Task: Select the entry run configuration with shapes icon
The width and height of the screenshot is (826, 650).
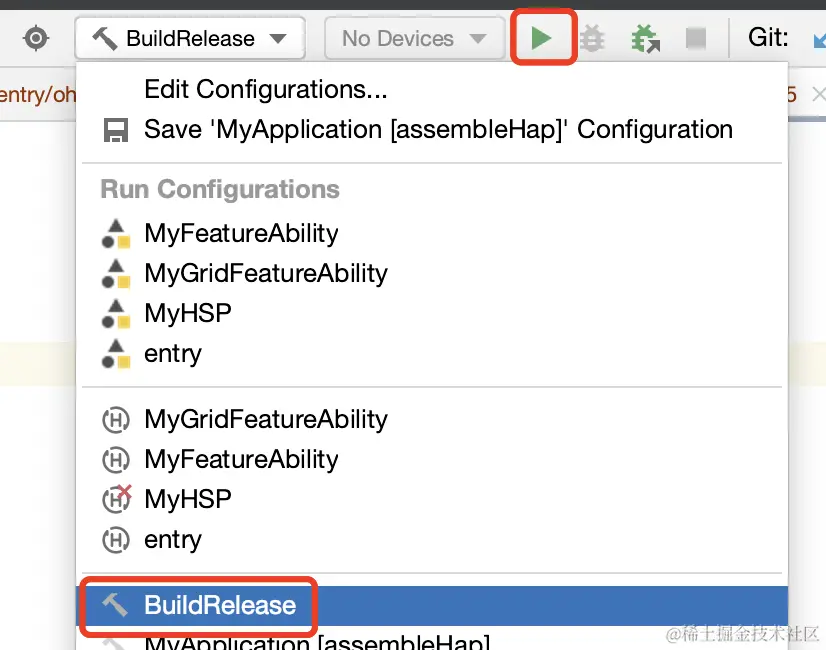Action: (173, 354)
